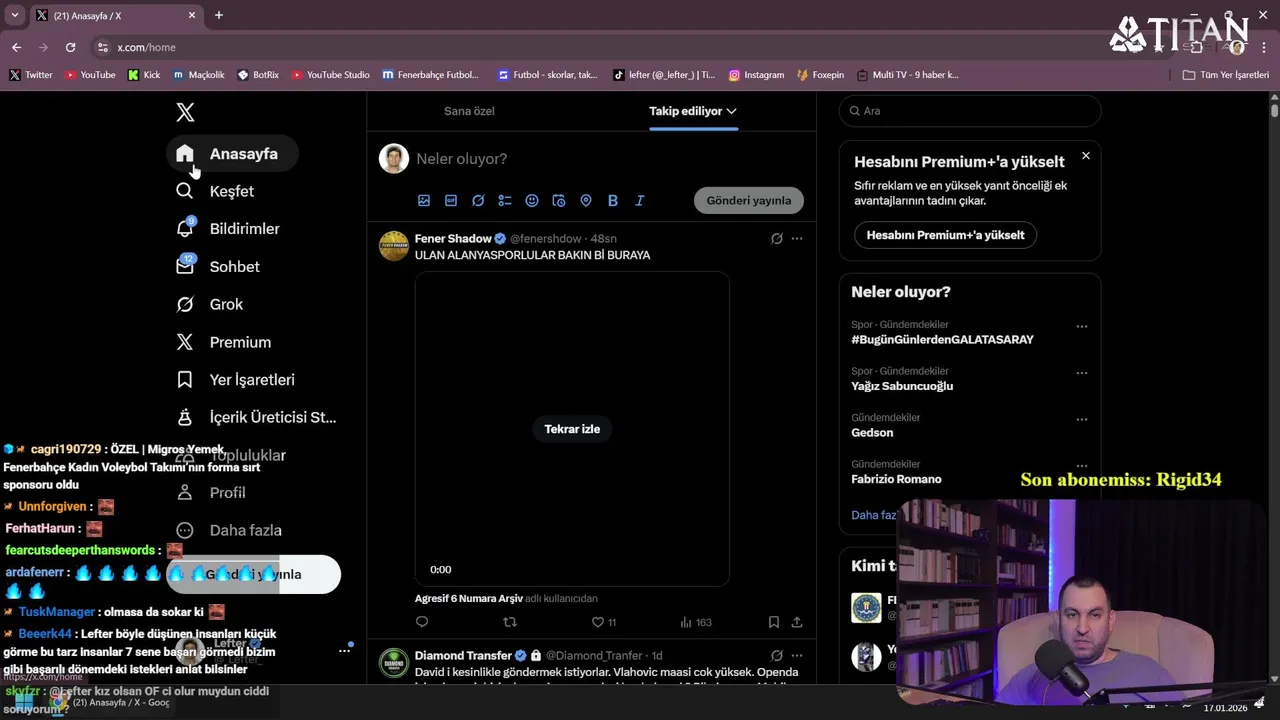The image size is (1280, 720).
Task: Open Sohbet messages
Action: point(218,267)
